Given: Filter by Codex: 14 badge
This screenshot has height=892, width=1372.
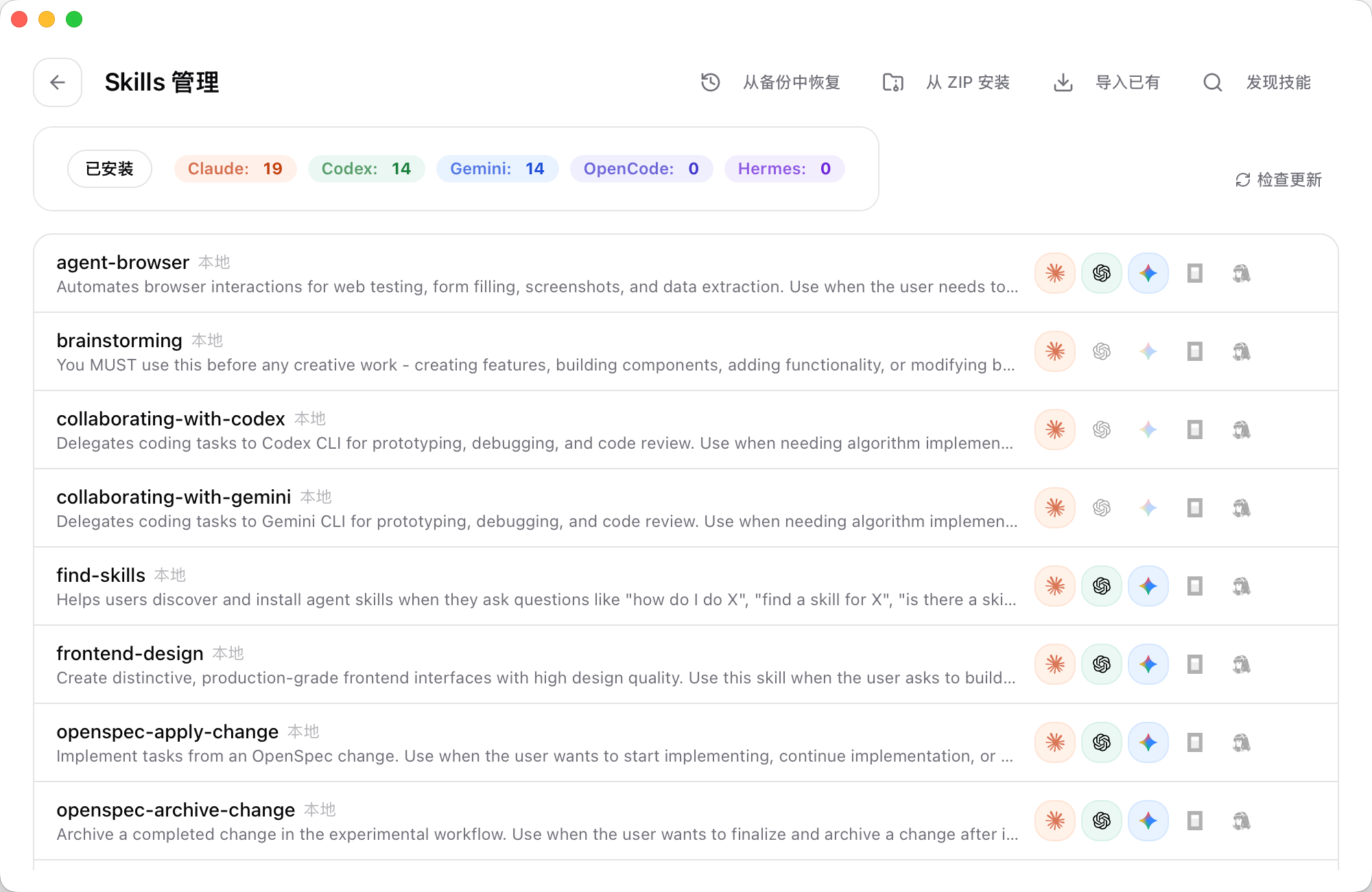Looking at the screenshot, I should pos(366,169).
